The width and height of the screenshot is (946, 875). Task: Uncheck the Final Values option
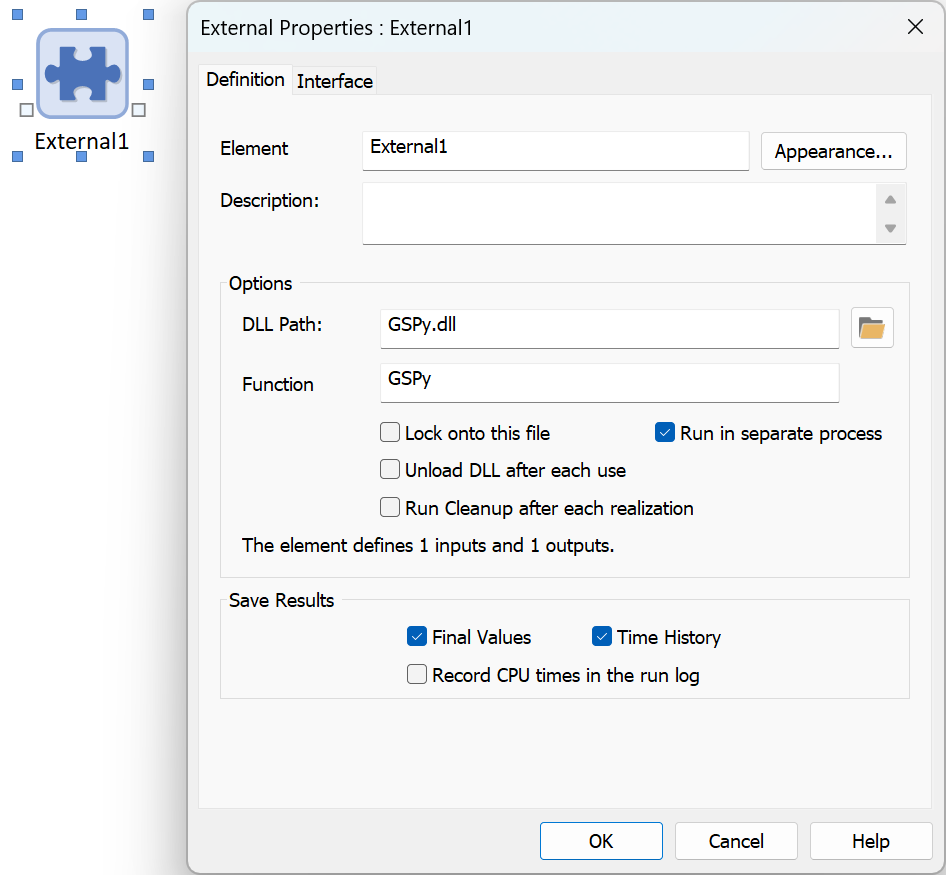pyautogui.click(x=417, y=636)
